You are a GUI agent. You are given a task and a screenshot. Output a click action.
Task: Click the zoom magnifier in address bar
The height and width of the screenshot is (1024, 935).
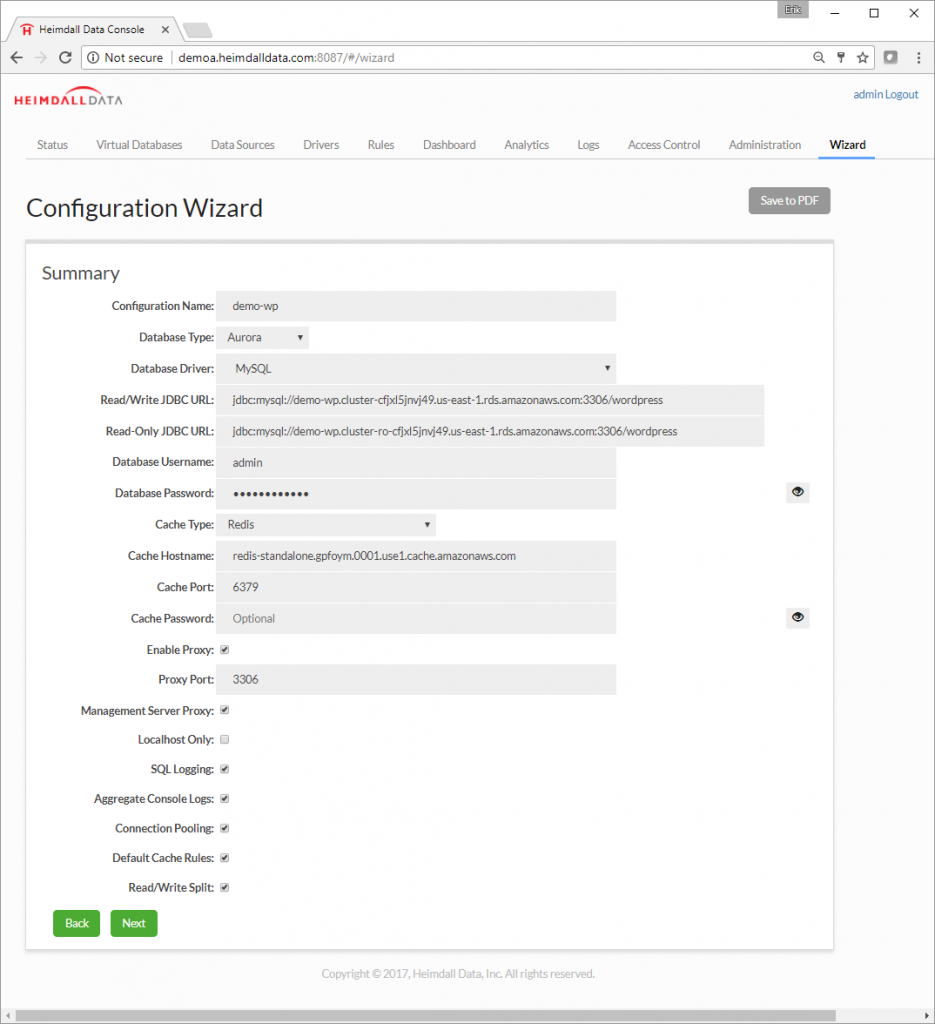click(819, 57)
